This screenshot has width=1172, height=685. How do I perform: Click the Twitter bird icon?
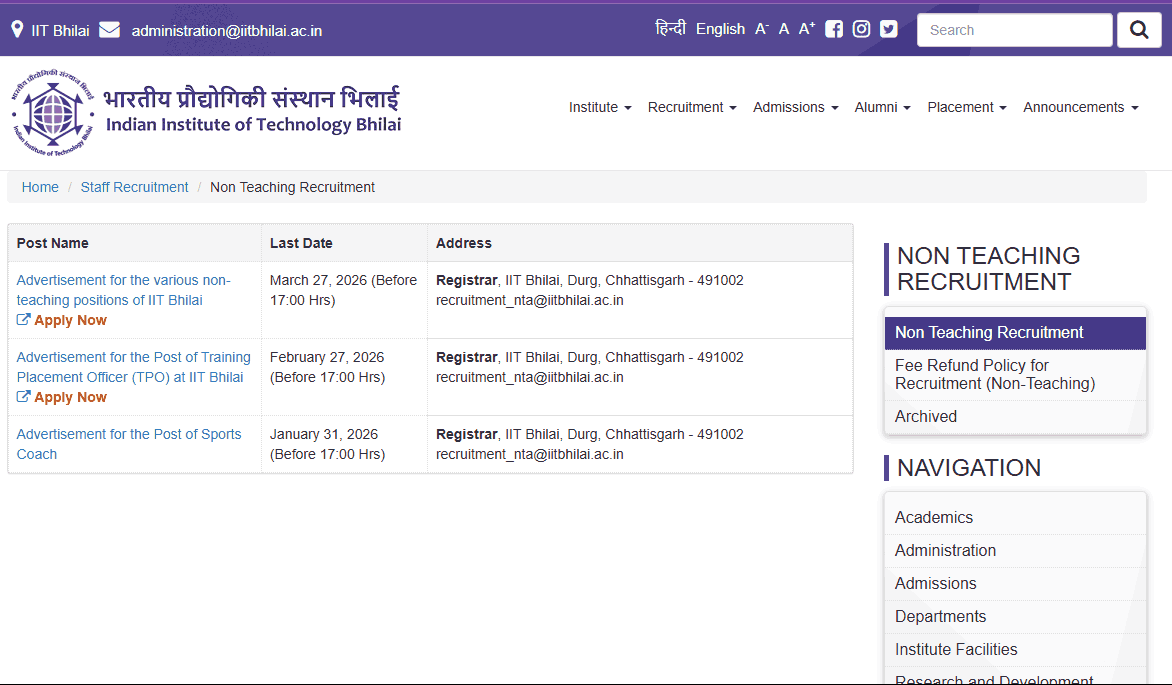click(888, 29)
